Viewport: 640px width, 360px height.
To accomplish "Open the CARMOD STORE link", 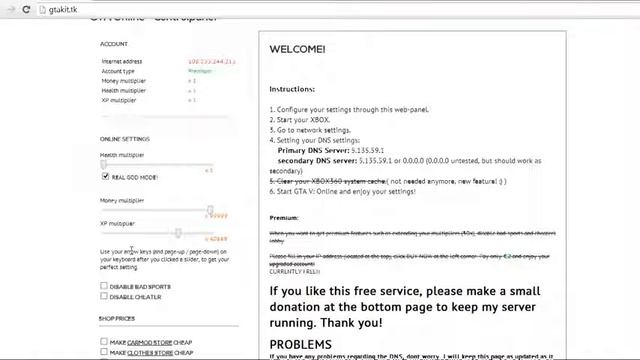I will [x=149, y=342].
